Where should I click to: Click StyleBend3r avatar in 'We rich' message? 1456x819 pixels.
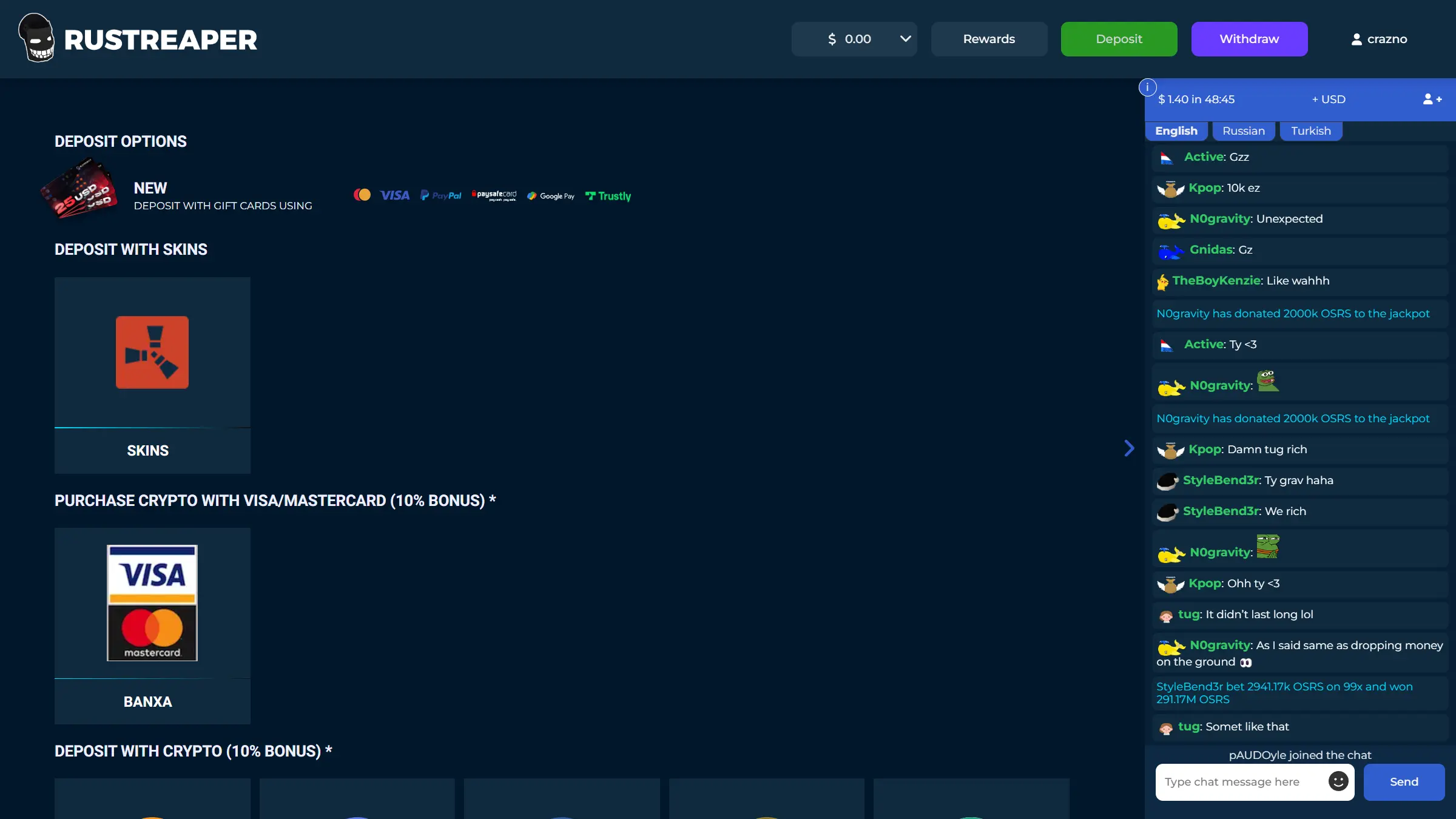(x=1167, y=513)
